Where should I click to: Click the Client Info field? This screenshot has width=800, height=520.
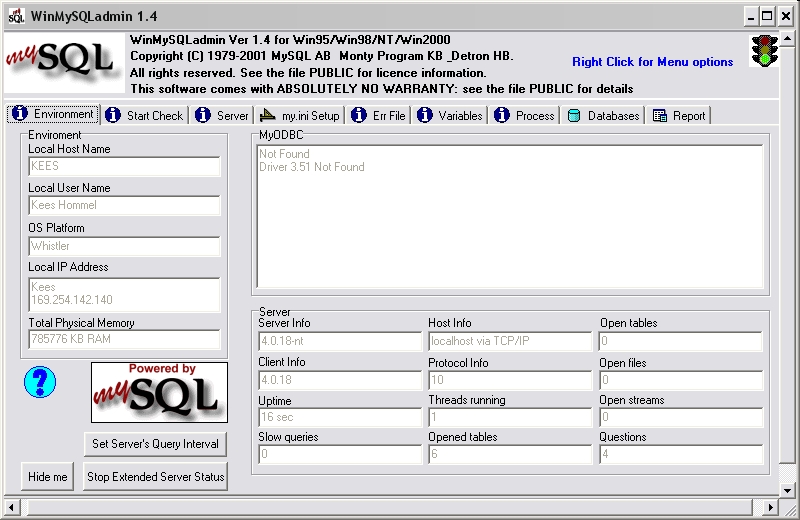[340, 380]
